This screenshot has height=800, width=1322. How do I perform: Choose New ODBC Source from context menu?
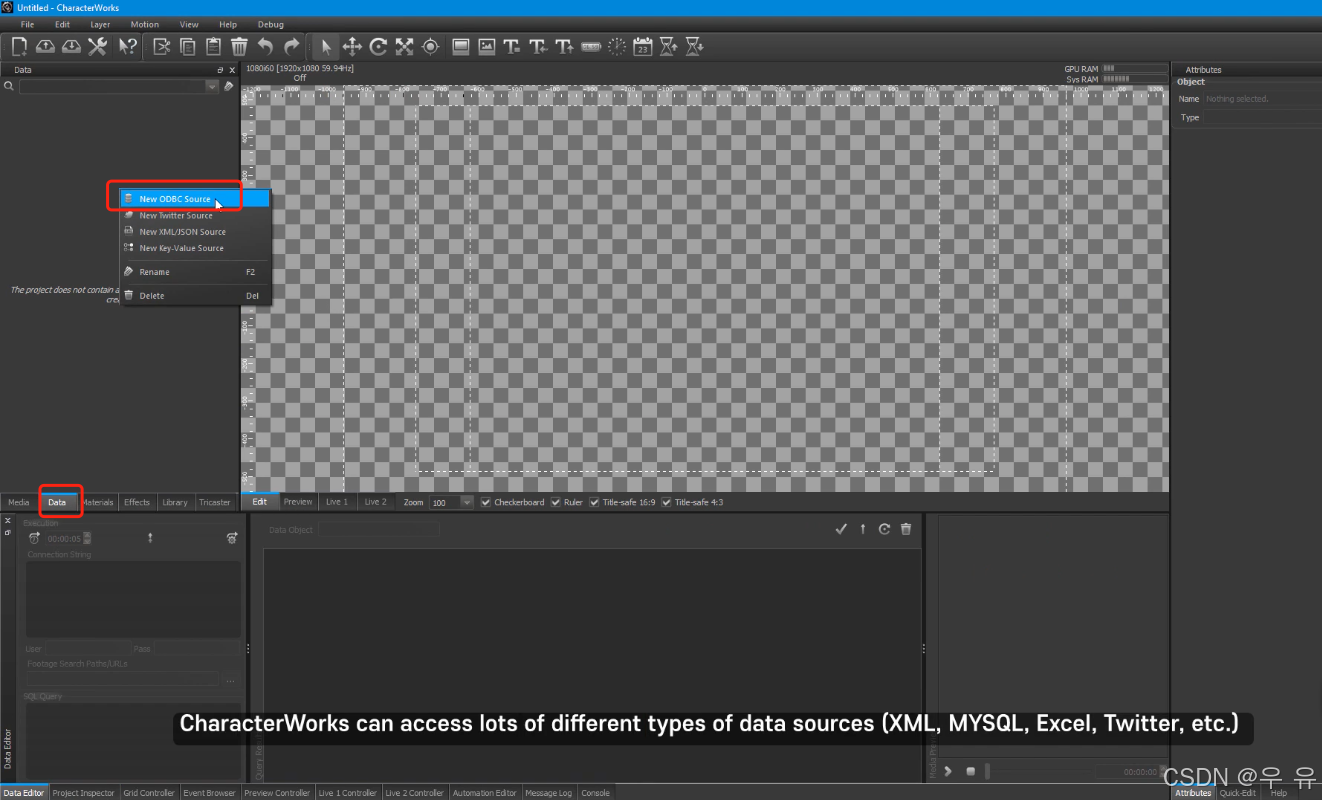coord(195,199)
